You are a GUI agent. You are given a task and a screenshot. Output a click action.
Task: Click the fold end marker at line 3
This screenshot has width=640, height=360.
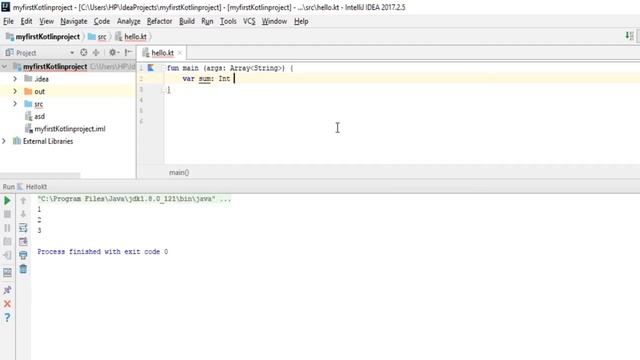(163, 90)
